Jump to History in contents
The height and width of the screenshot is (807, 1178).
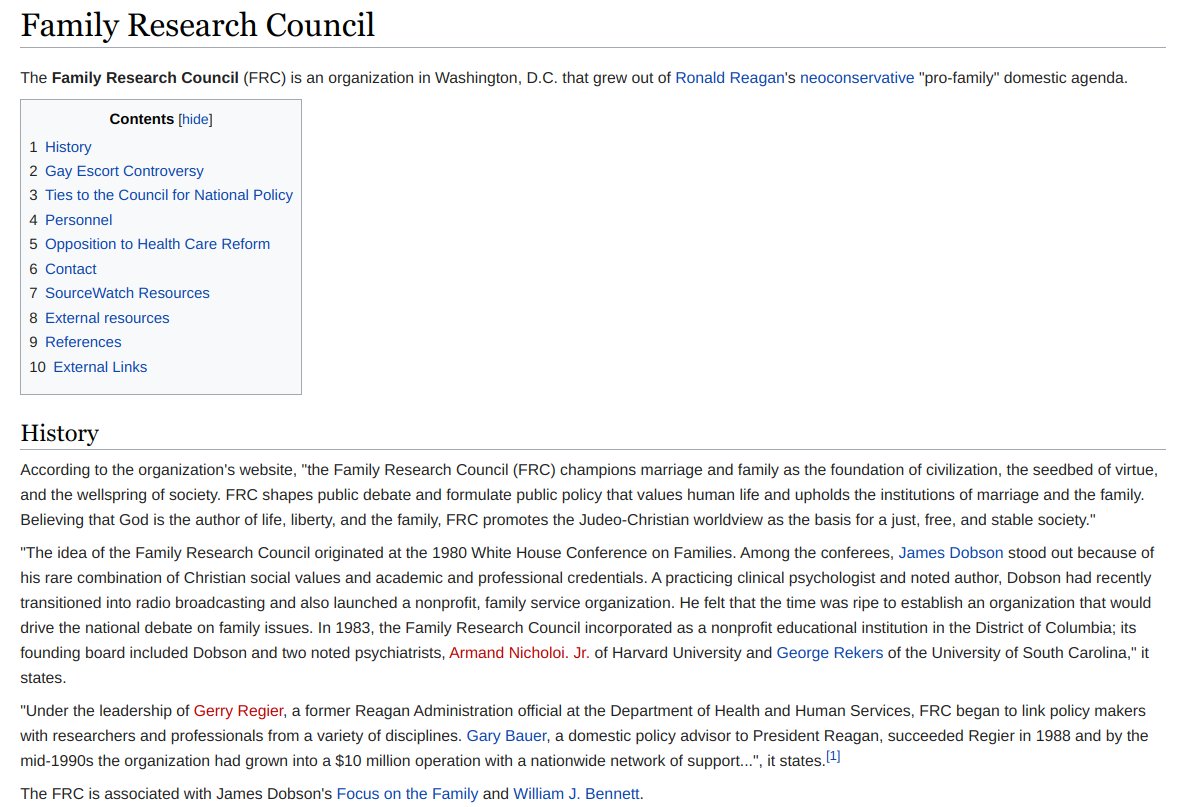(x=68, y=147)
